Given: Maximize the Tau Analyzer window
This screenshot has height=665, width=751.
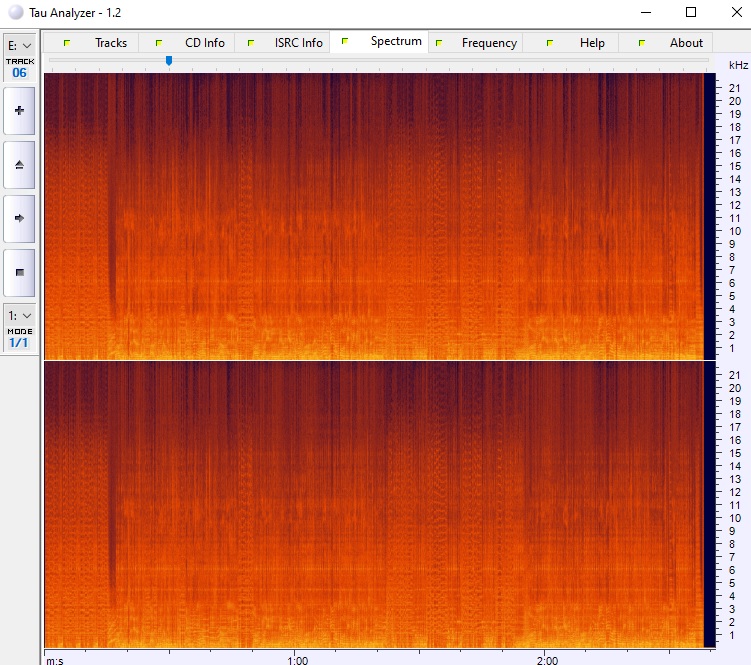Looking at the screenshot, I should click(690, 13).
